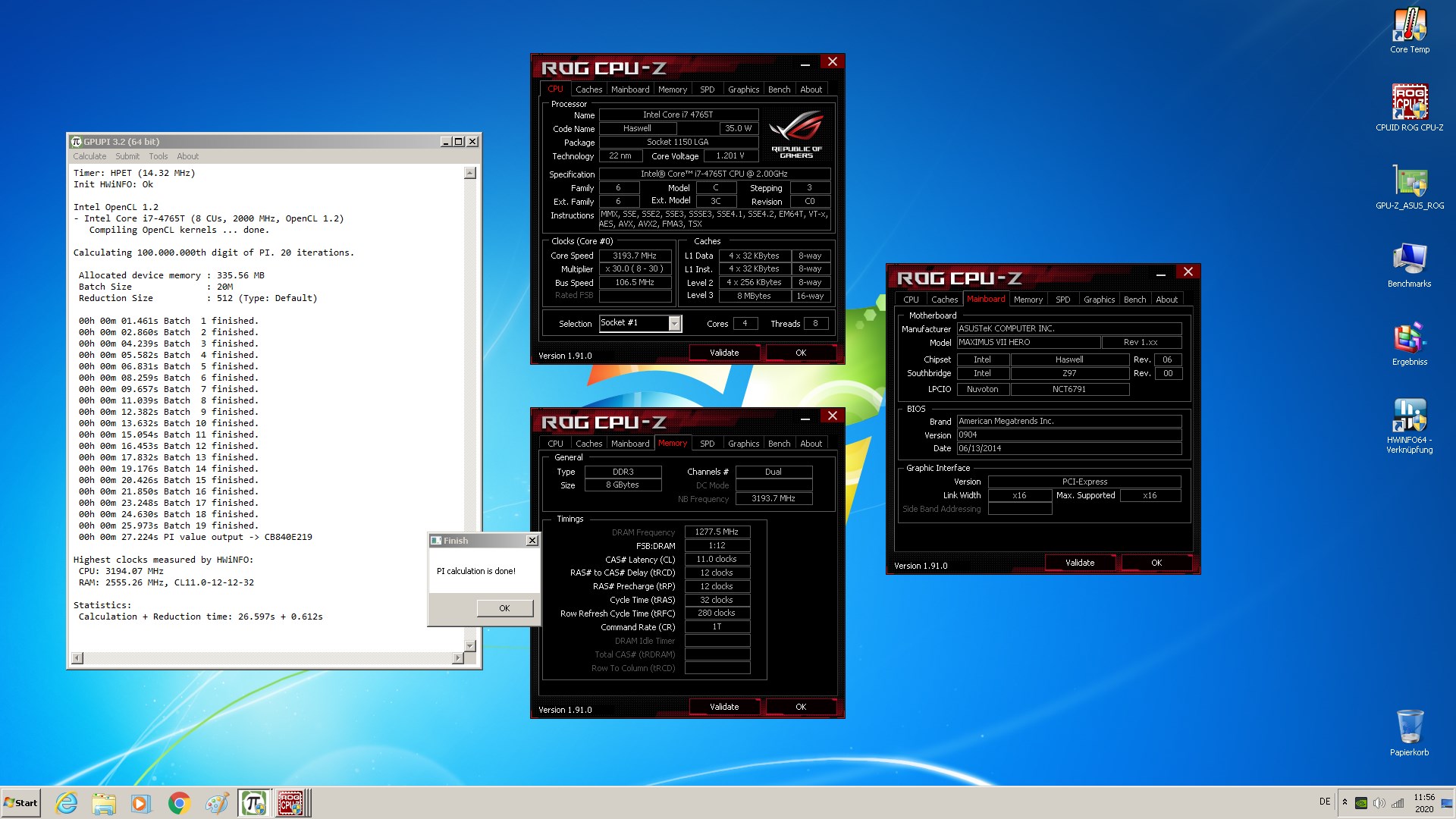
Task: Open the volume tray icon
Action: click(1379, 803)
